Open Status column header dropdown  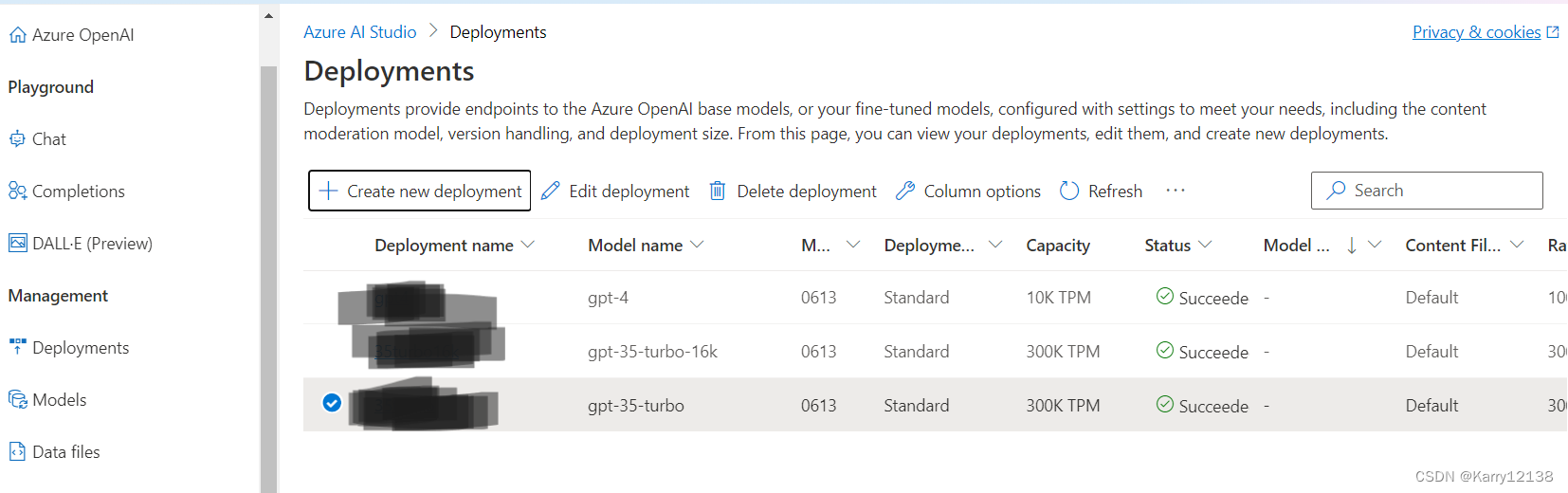tap(1205, 245)
